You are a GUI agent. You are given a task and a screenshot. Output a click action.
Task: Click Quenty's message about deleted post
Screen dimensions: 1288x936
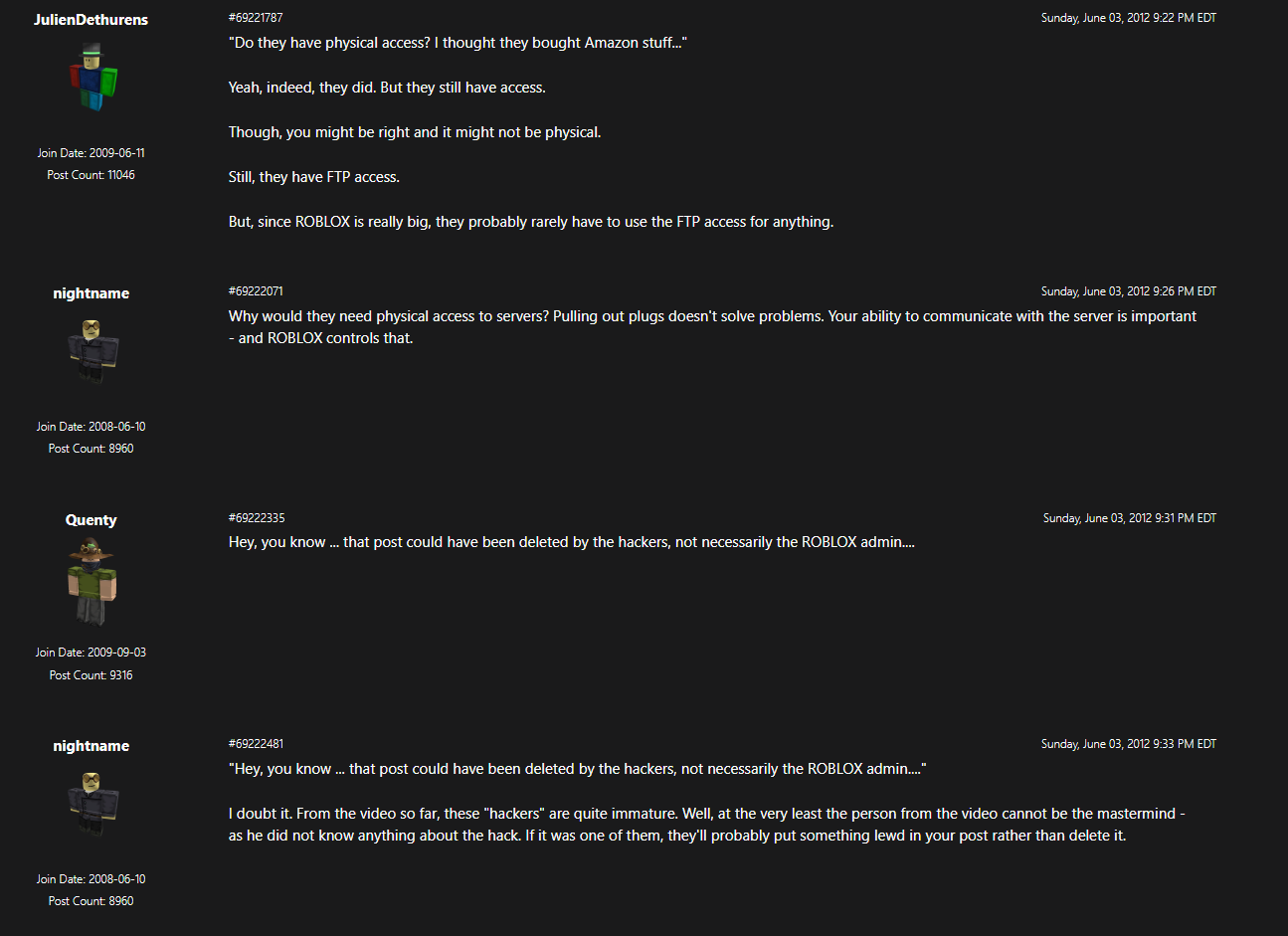tap(571, 542)
